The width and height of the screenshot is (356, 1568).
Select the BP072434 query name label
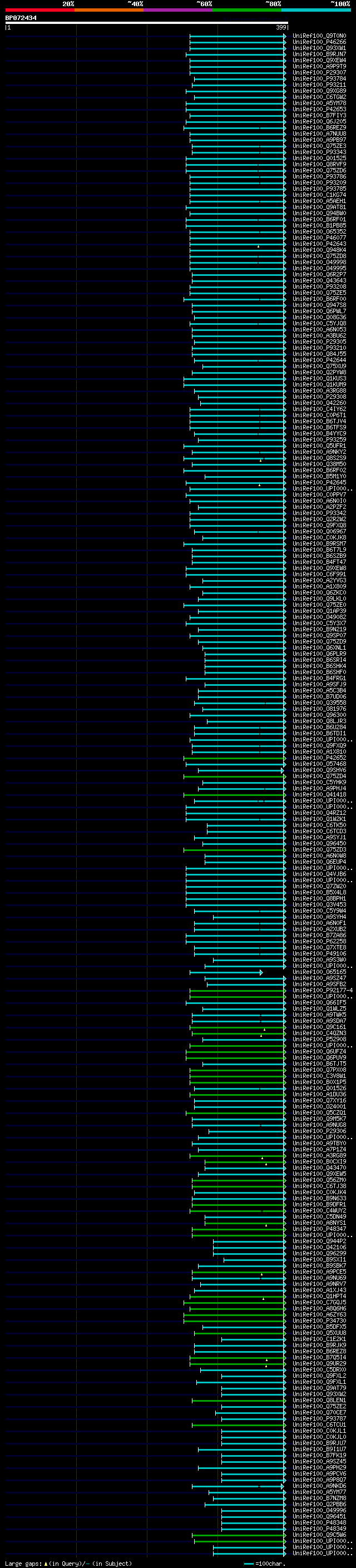click(x=21, y=18)
